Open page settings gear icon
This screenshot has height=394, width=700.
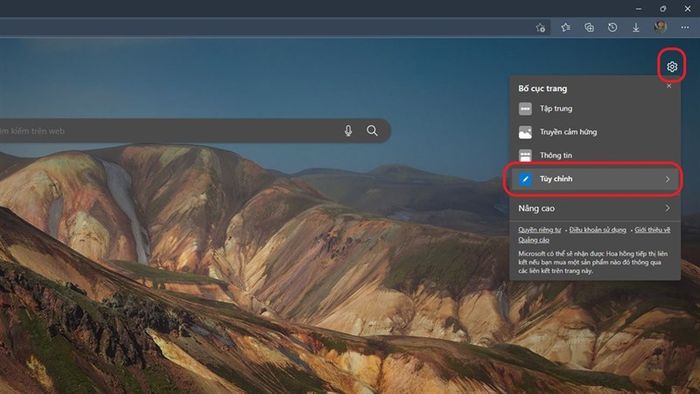(672, 66)
